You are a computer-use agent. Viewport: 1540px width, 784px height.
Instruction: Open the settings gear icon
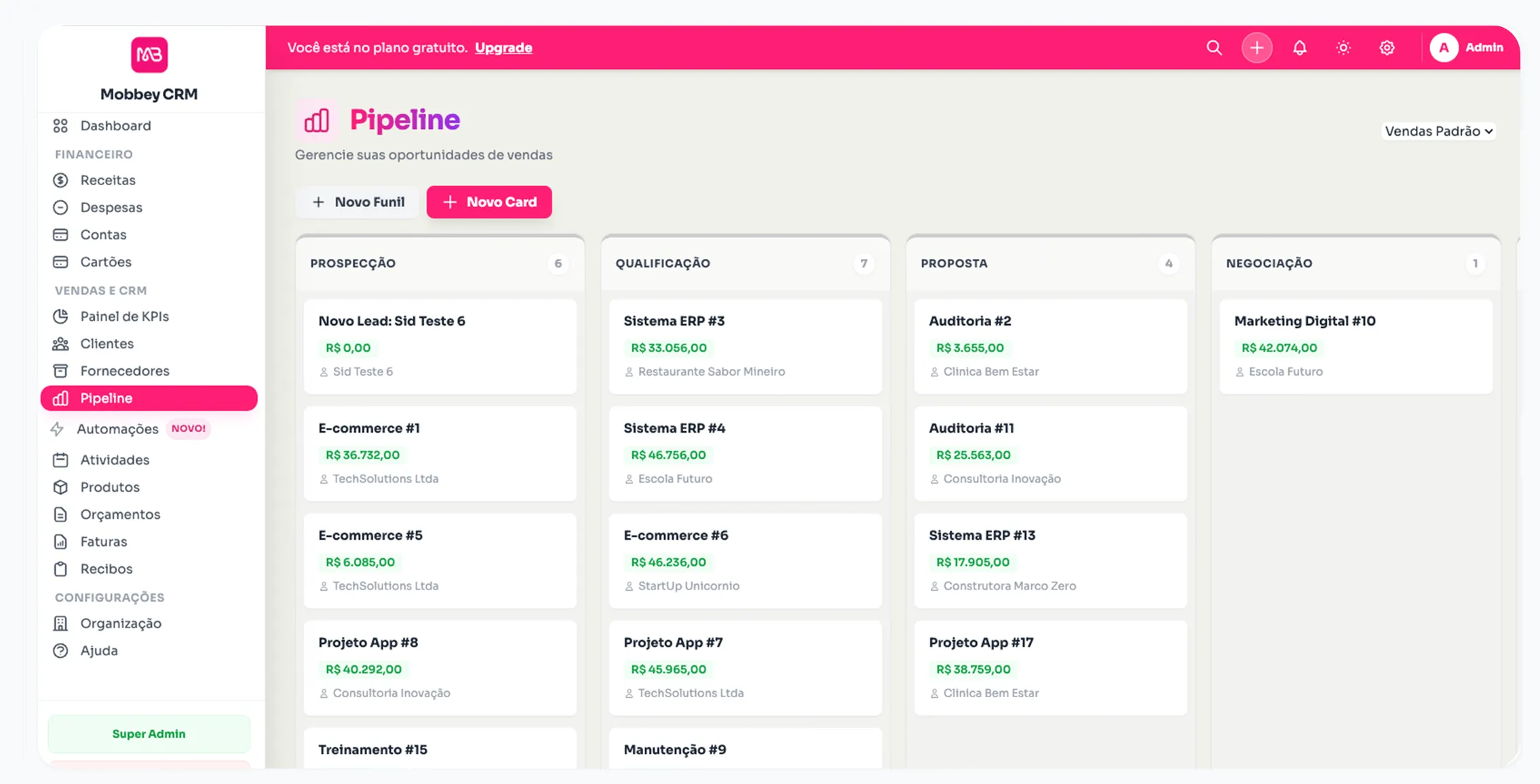(x=1387, y=47)
